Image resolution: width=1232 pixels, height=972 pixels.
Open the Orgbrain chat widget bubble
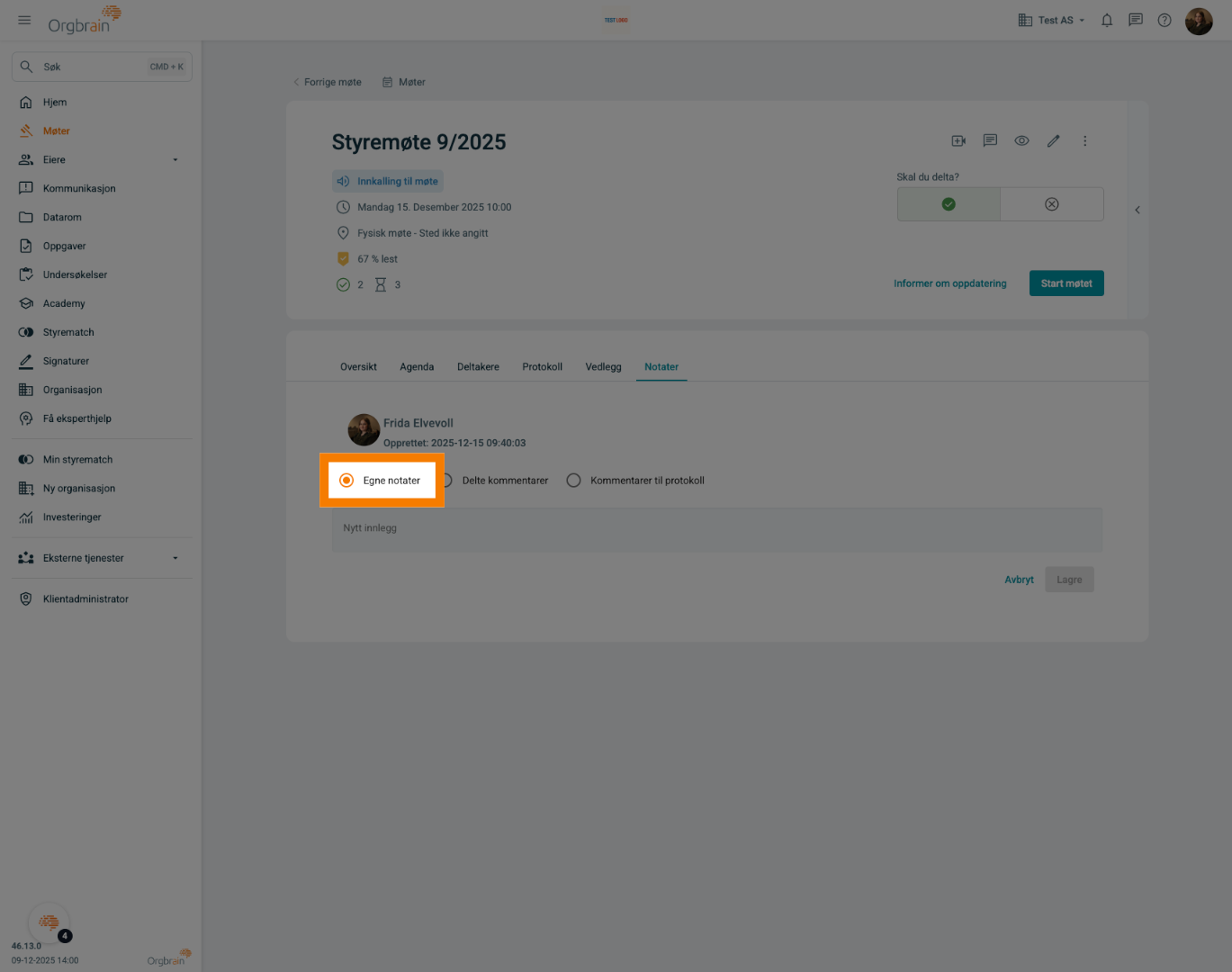pos(49,922)
